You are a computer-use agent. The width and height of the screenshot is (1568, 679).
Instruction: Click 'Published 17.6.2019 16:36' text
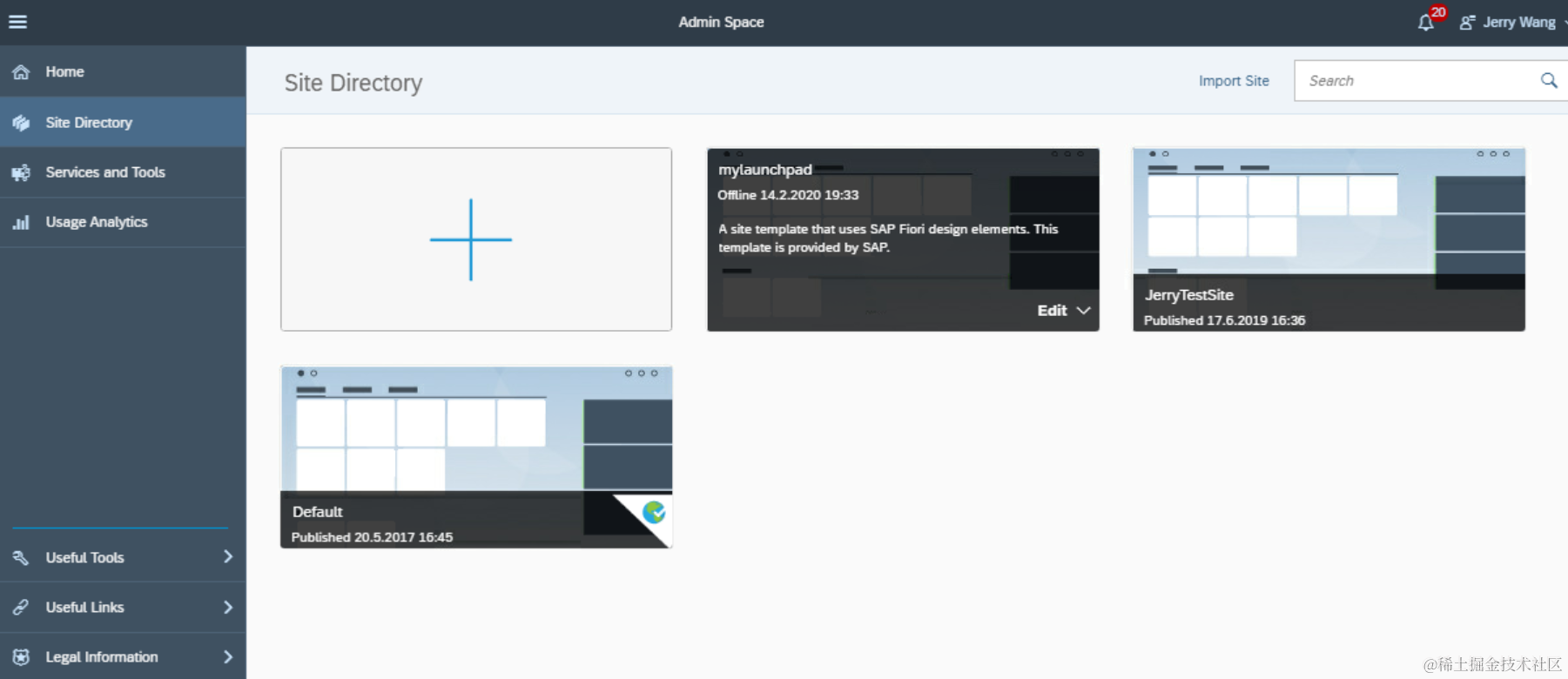(1224, 320)
